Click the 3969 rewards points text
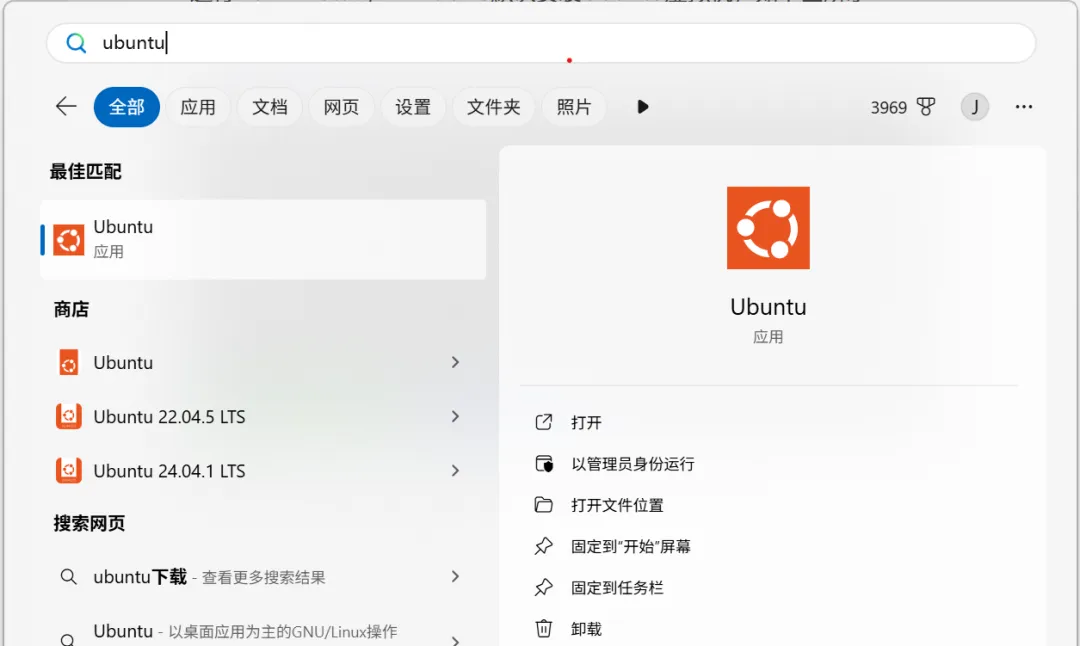This screenshot has width=1080, height=646. pyautogui.click(x=889, y=107)
